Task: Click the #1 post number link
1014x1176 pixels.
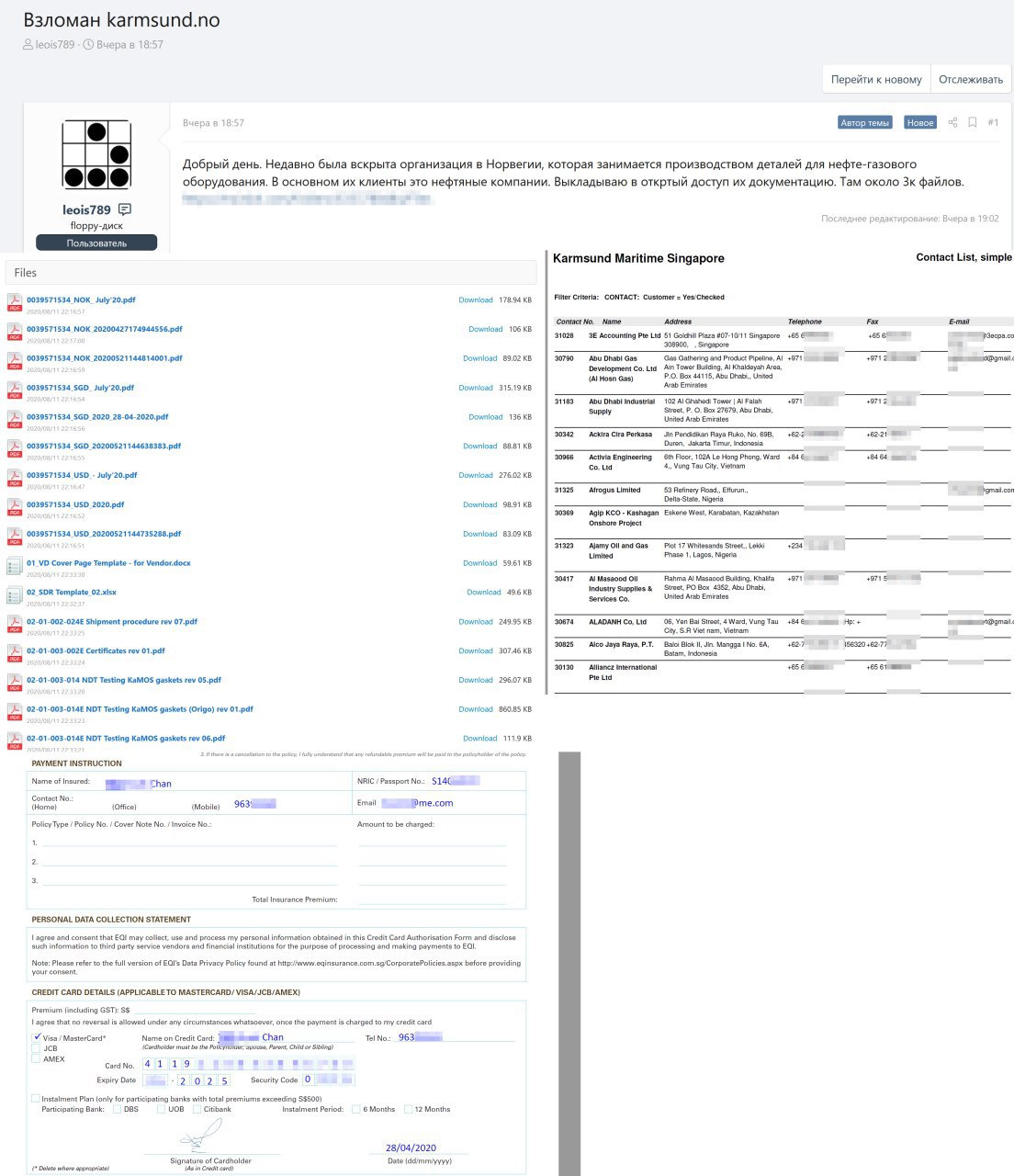Action: 993,122
